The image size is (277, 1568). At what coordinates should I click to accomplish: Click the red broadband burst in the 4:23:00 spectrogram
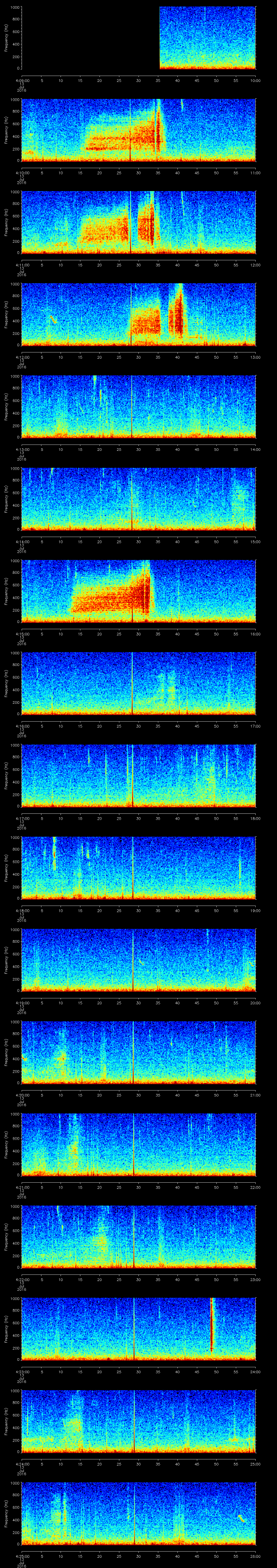pyautogui.click(x=212, y=1325)
